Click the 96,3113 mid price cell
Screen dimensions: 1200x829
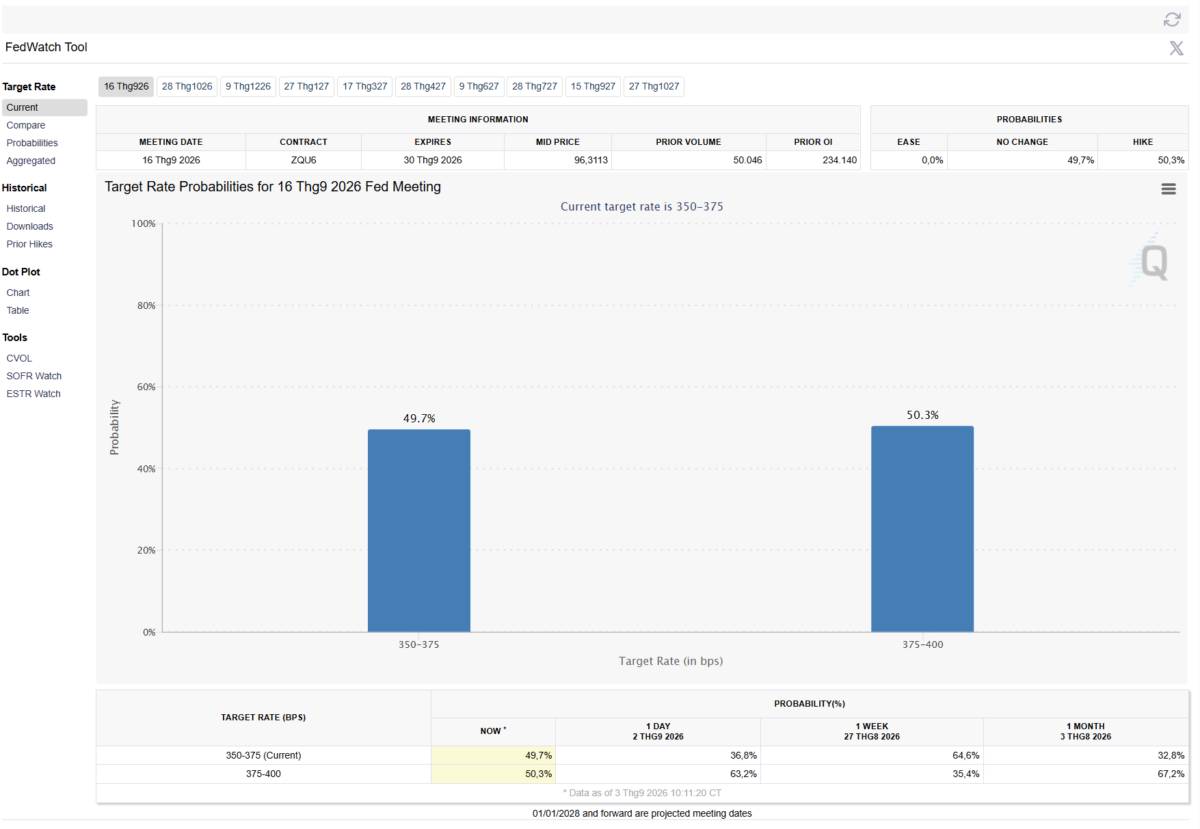click(558, 160)
